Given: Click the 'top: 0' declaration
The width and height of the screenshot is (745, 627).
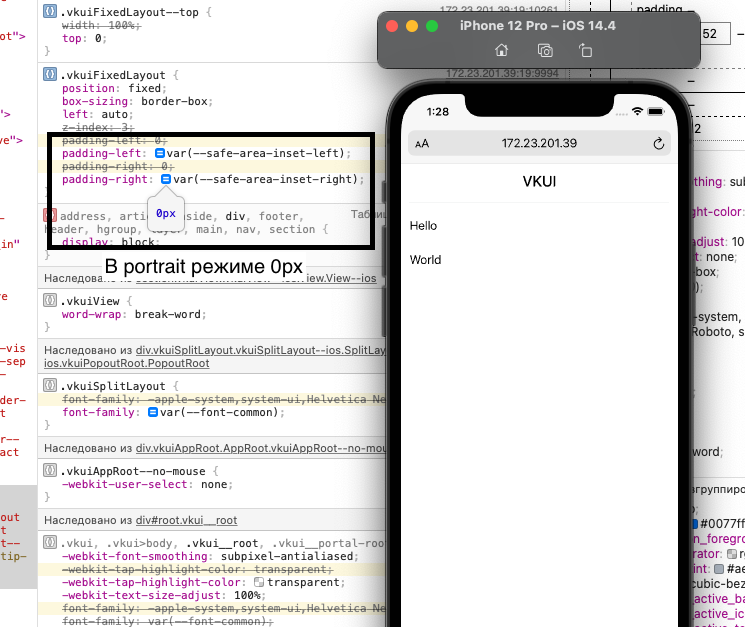Looking at the screenshot, I should [85, 38].
